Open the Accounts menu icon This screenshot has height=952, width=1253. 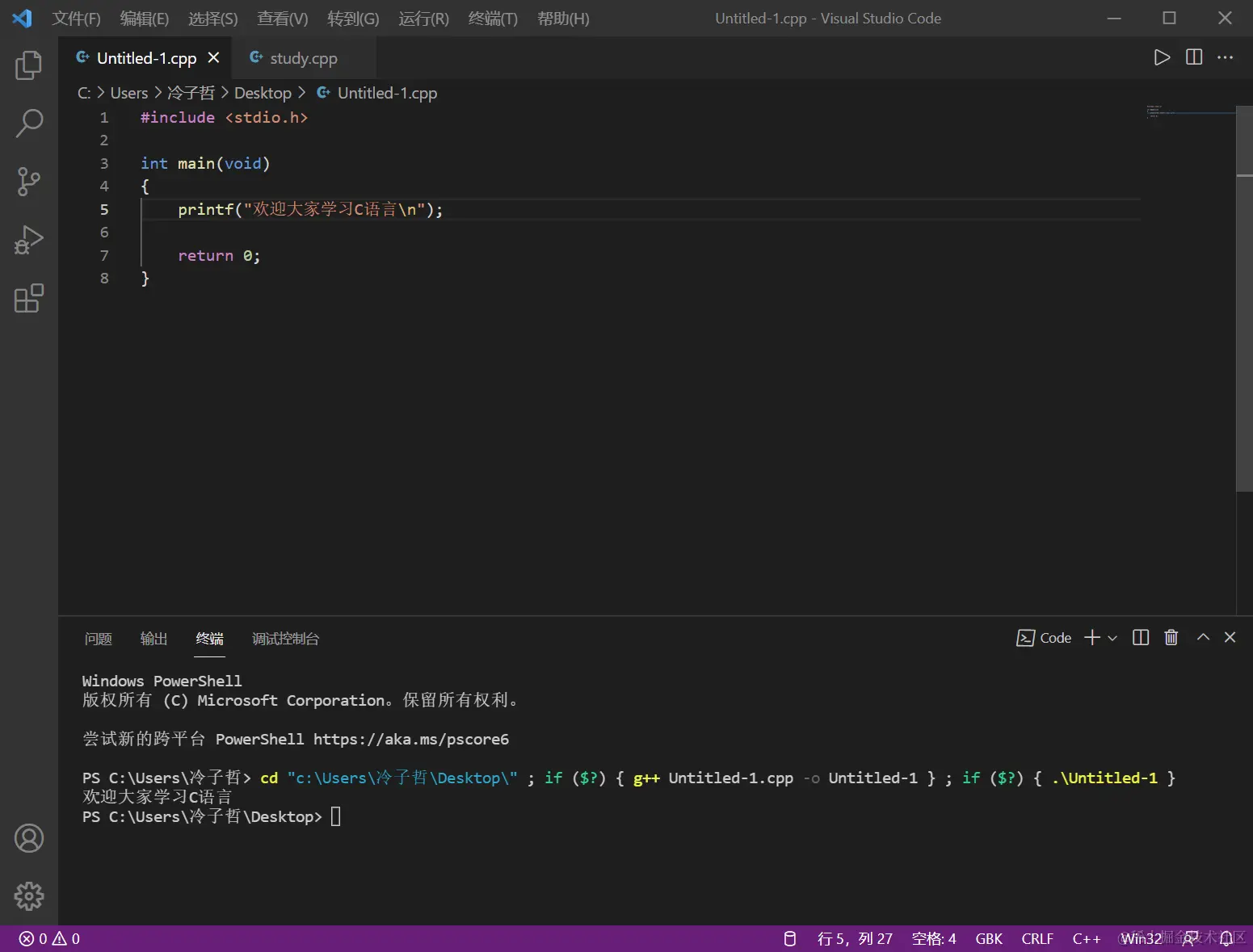click(x=29, y=838)
